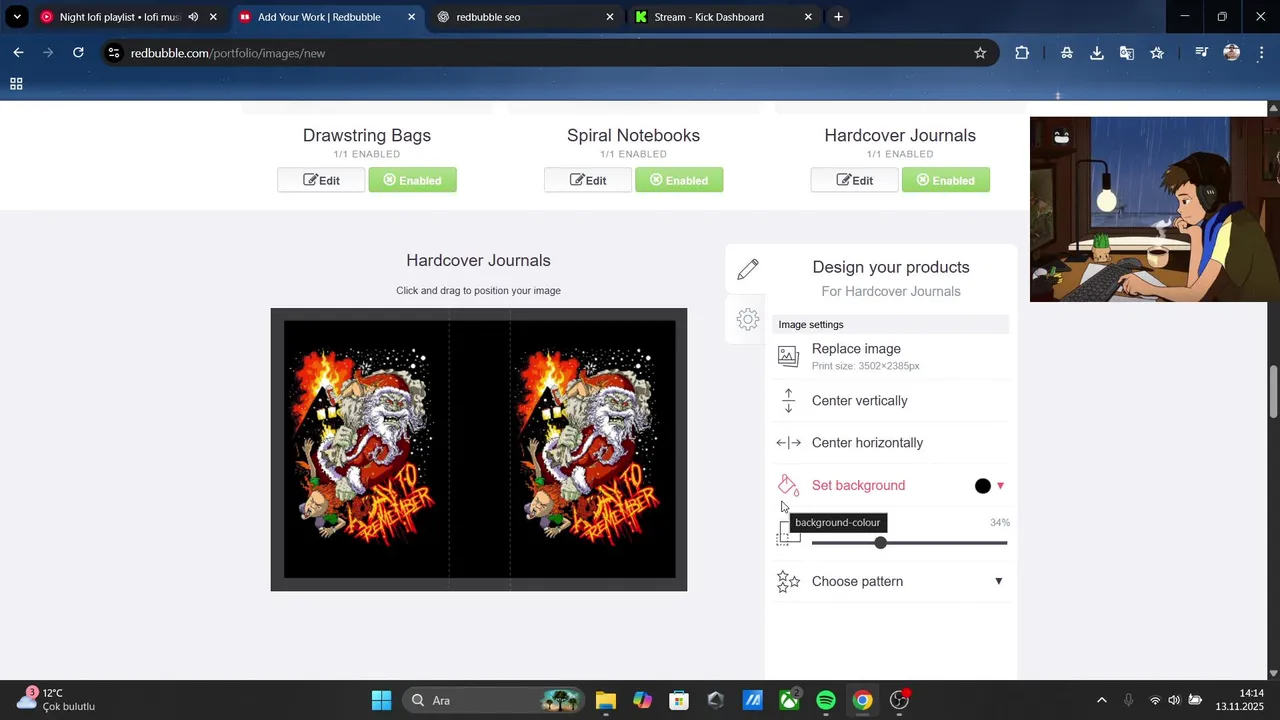This screenshot has width=1280, height=720.
Task: Toggle Enabled for Drawstring Bags
Action: pos(412,180)
